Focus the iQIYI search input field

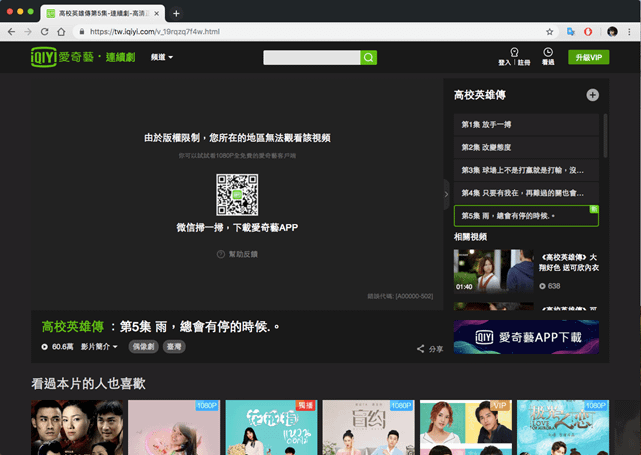pos(312,58)
